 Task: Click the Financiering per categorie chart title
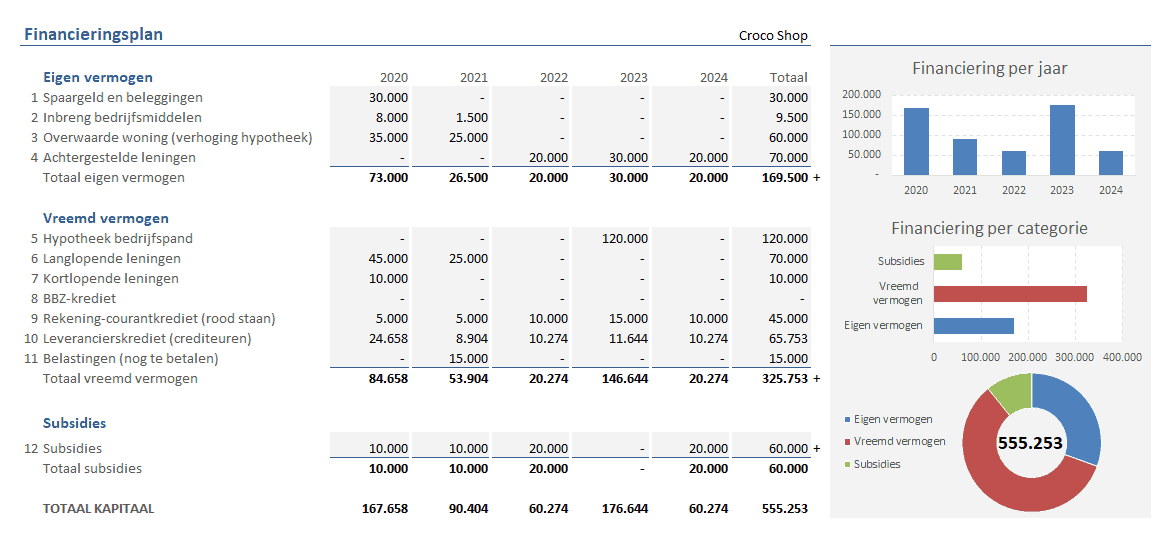click(989, 228)
